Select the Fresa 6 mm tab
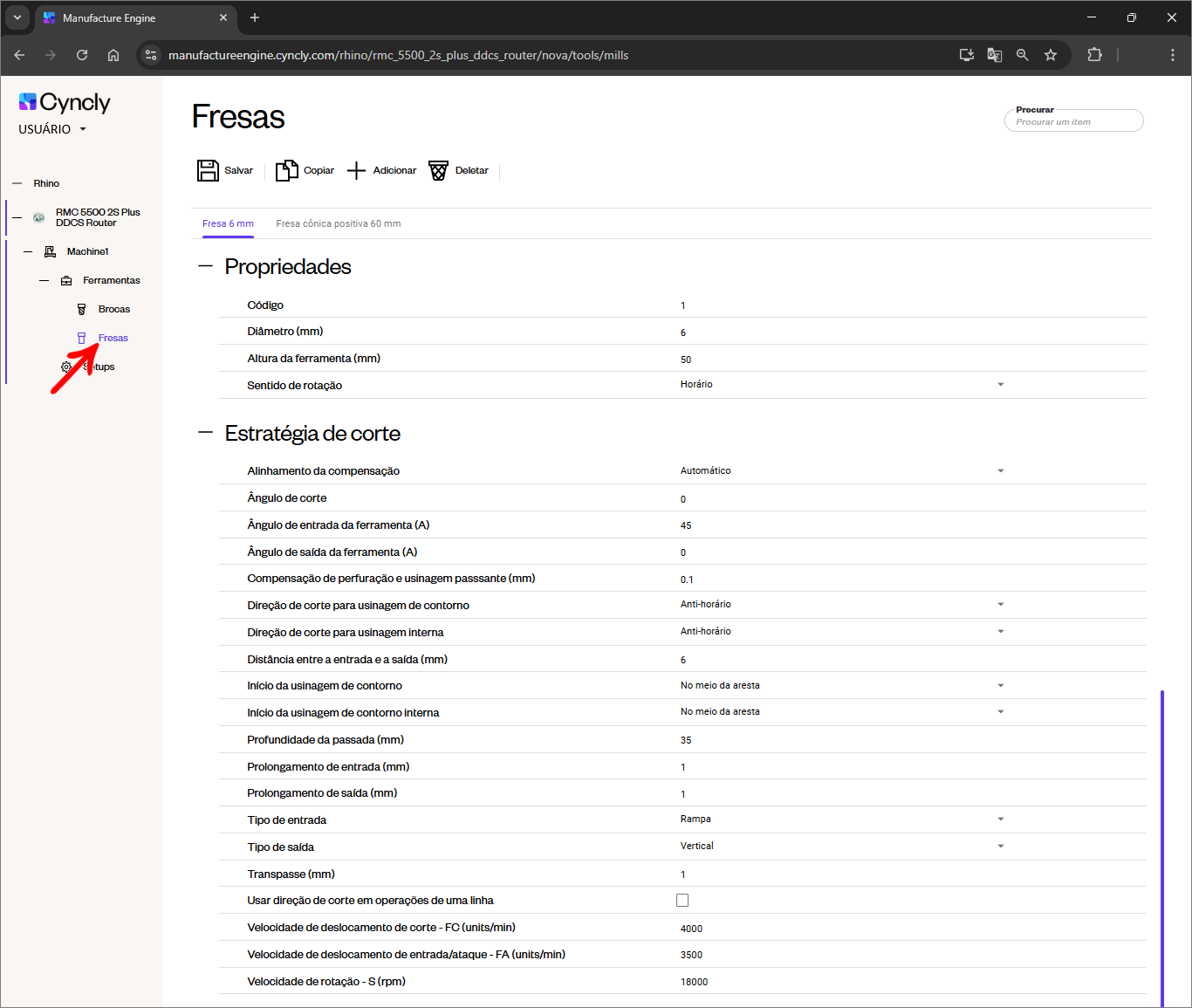Image resolution: width=1192 pixels, height=1008 pixels. [228, 223]
